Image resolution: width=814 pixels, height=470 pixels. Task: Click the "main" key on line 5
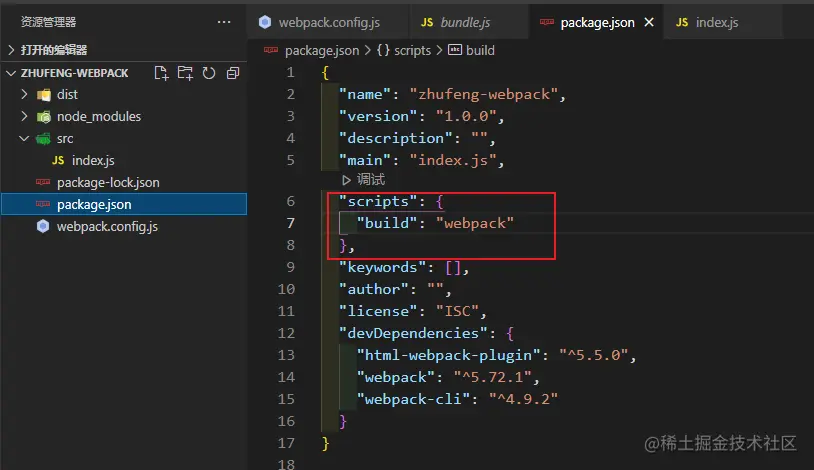pyautogui.click(x=364, y=160)
